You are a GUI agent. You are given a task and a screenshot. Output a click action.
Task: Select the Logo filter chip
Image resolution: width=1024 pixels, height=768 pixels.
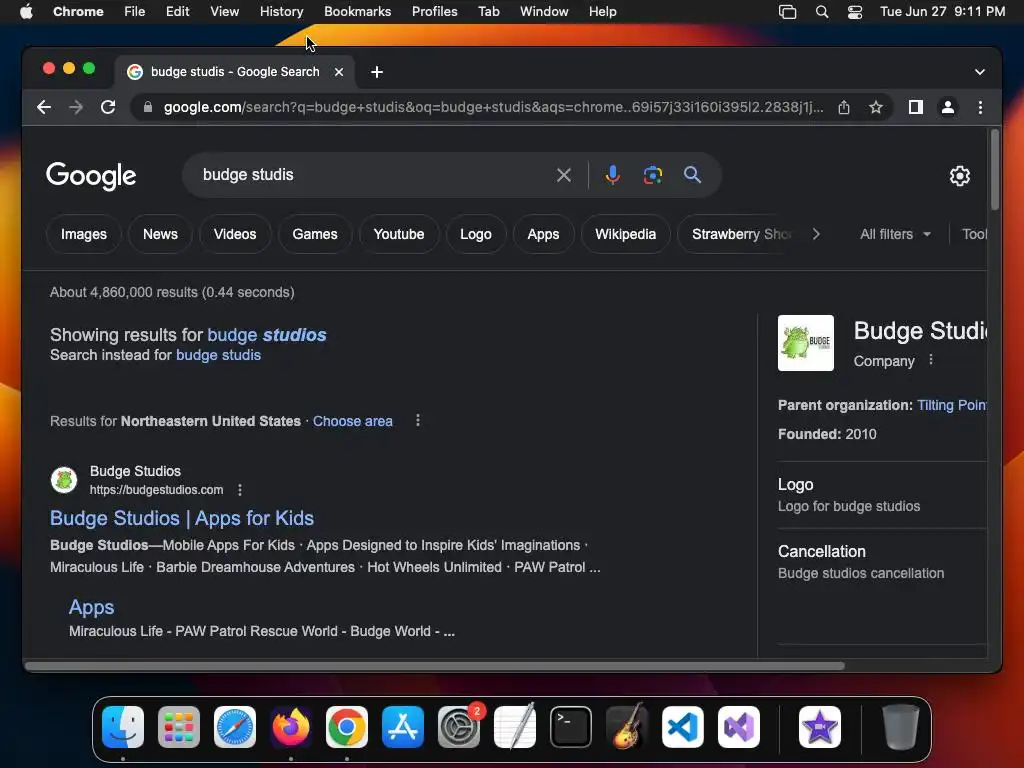point(476,234)
